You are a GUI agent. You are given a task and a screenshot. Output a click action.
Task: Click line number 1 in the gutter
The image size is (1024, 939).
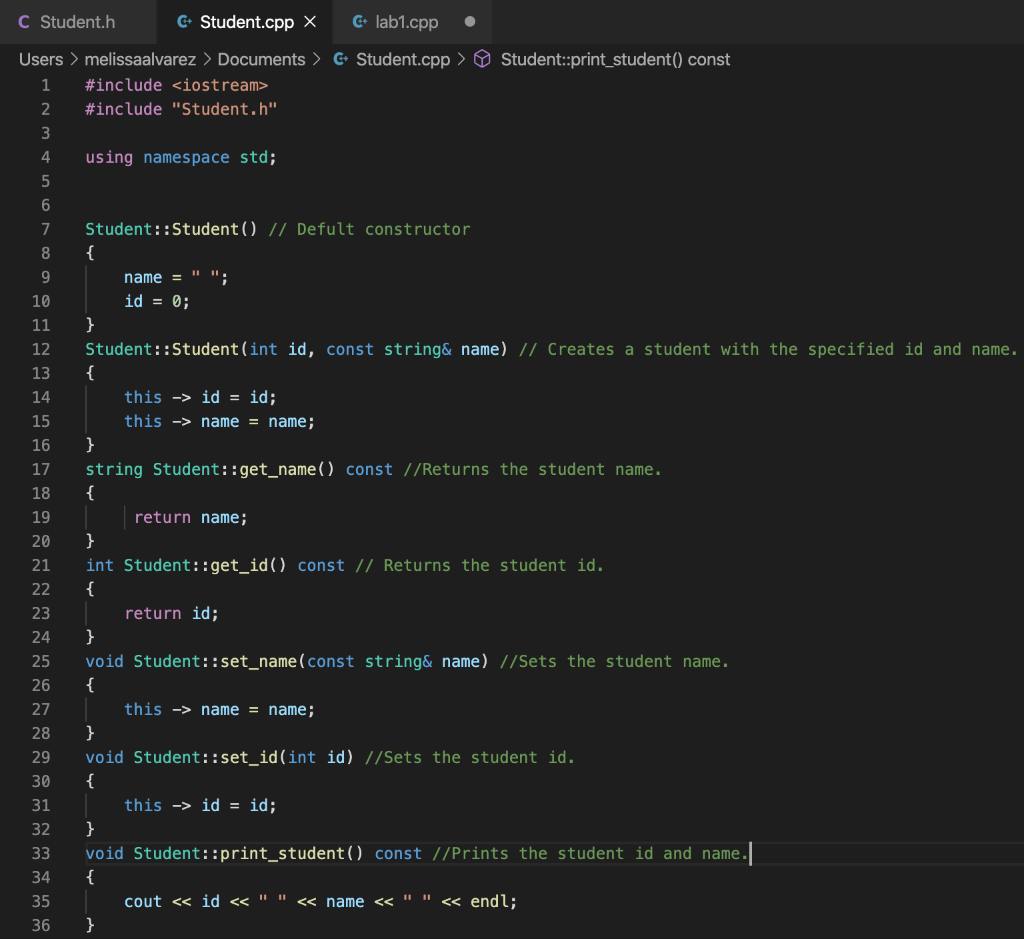[x=45, y=85]
